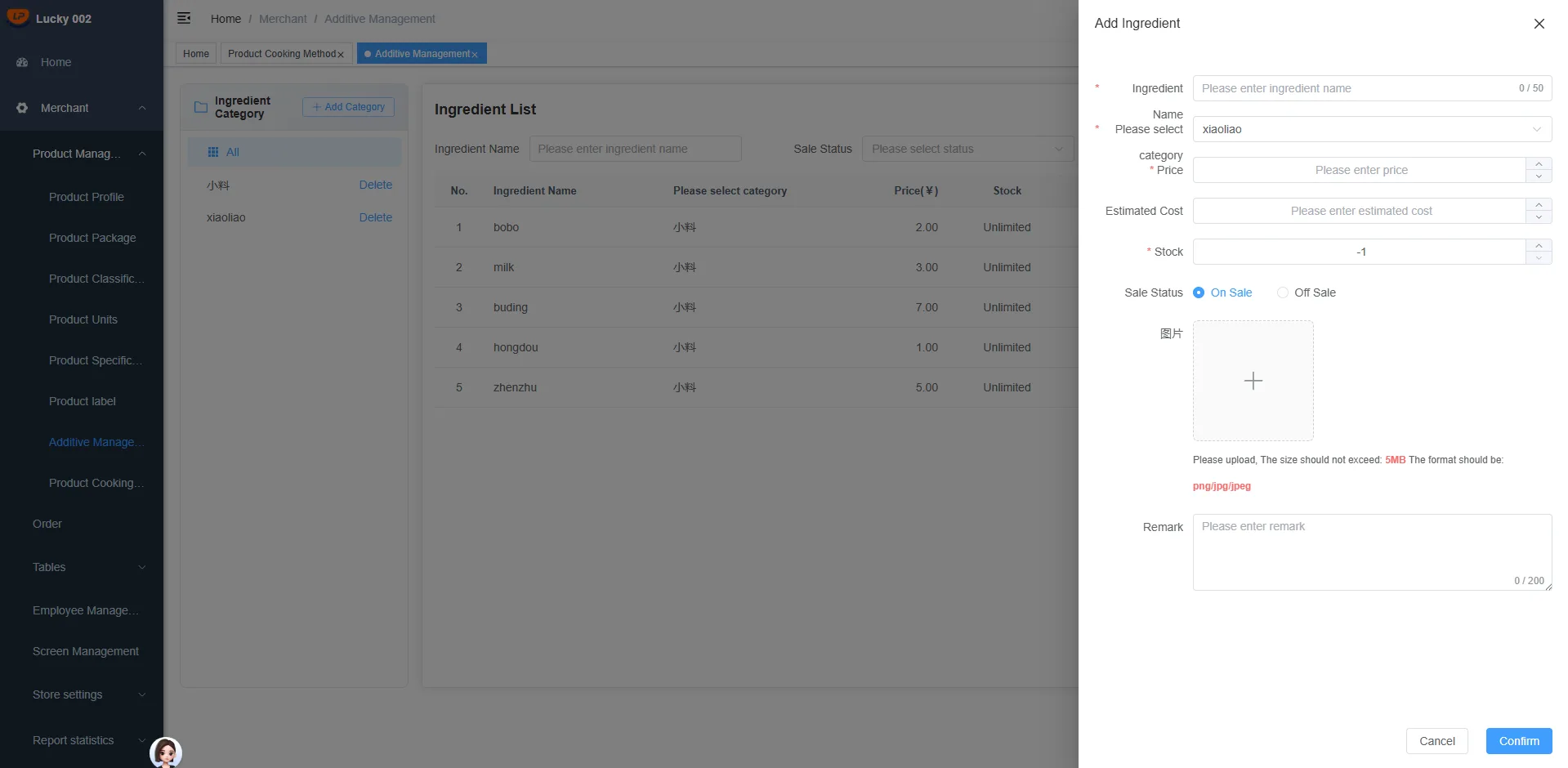Click the Home dashboard icon in sidebar
This screenshot has width=1568, height=768.
click(22, 62)
